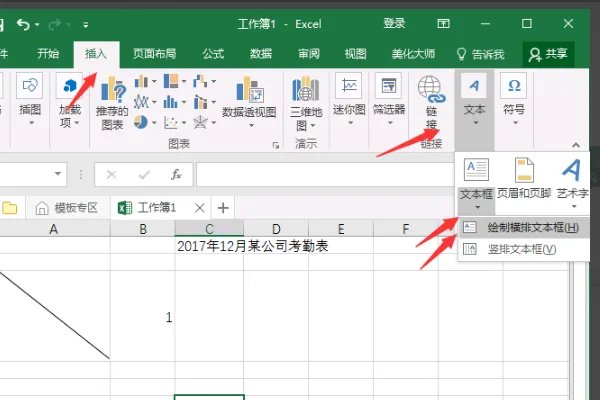Insert a hierarchy chart
The image size is (600, 400).
(x=171, y=81)
